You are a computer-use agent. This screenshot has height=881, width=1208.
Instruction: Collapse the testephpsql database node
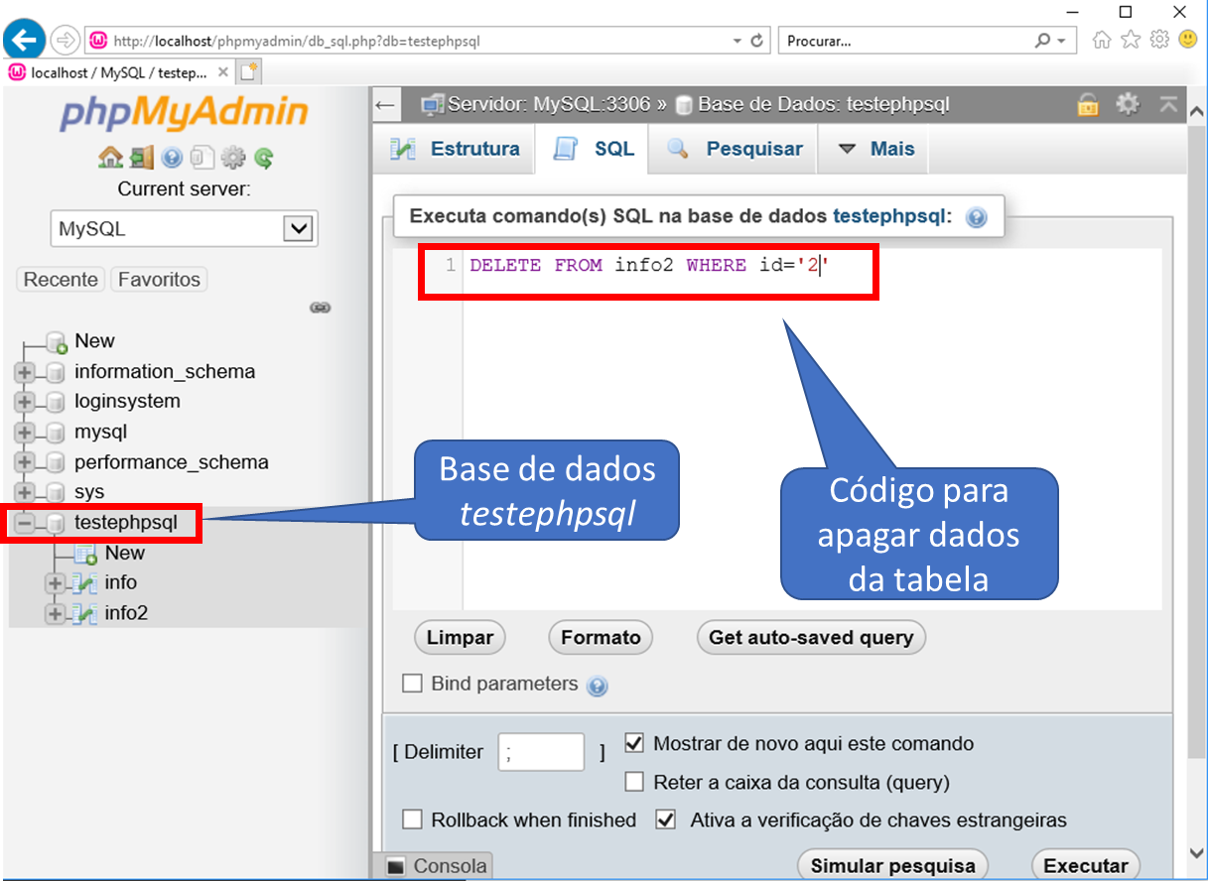[x=25, y=523]
